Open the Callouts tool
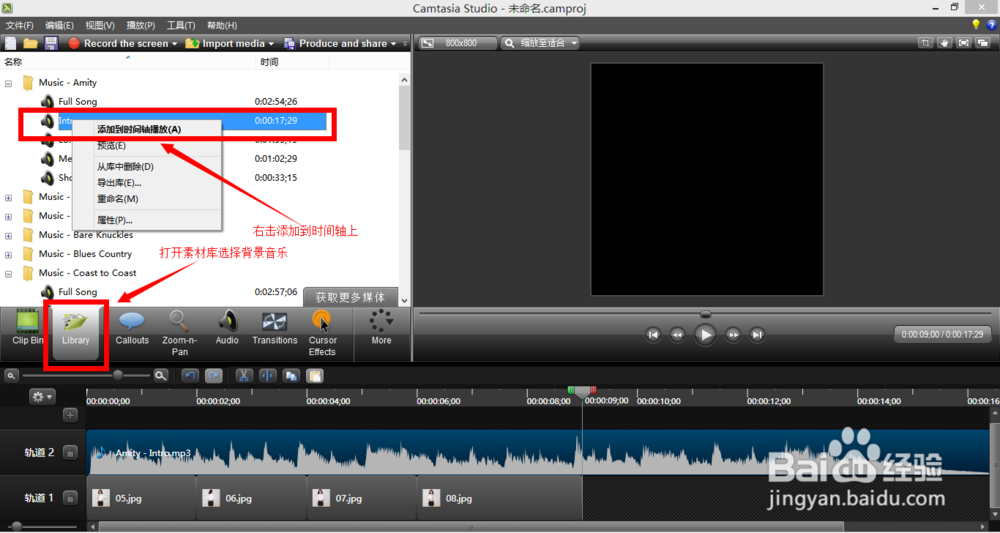 point(132,328)
